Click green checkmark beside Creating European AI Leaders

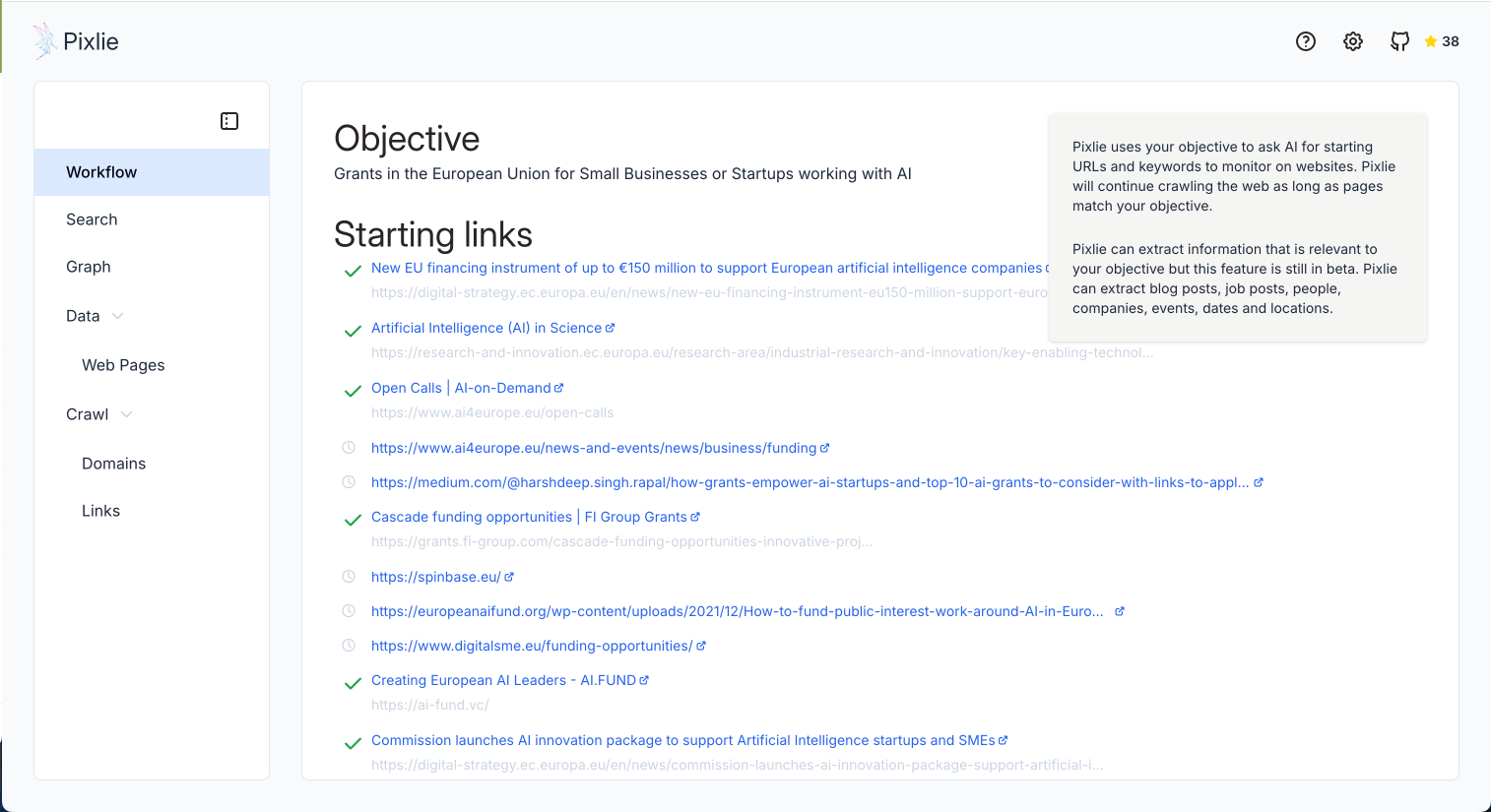click(353, 683)
